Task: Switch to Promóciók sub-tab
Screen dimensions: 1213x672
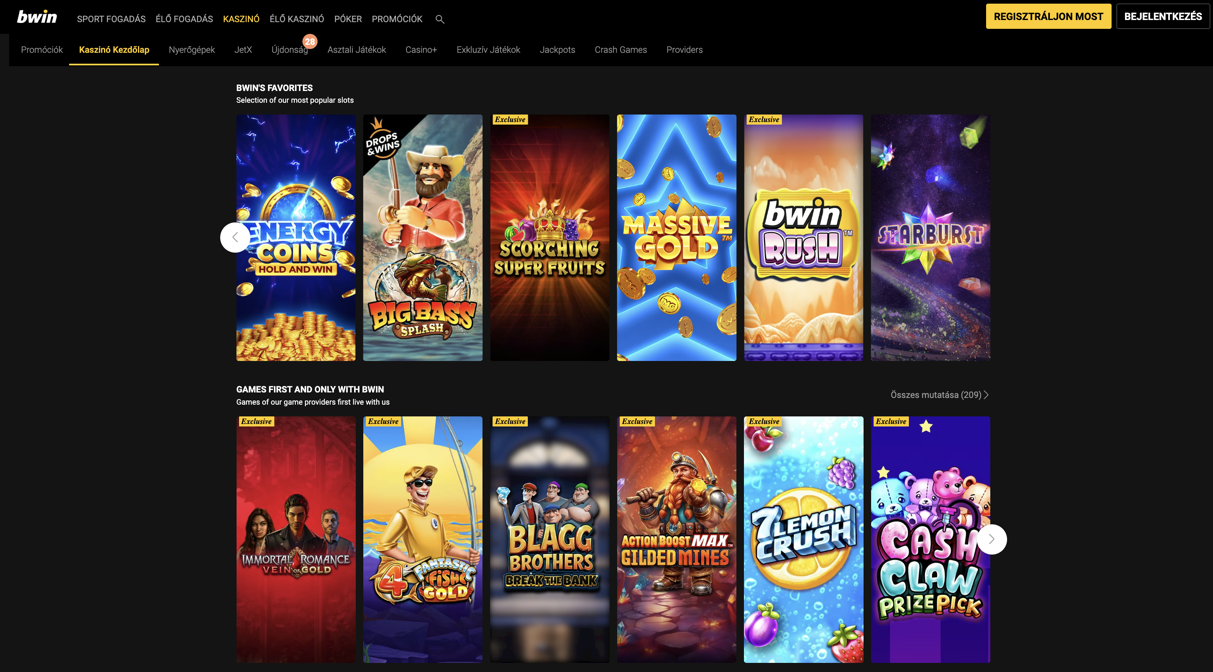Action: click(42, 50)
